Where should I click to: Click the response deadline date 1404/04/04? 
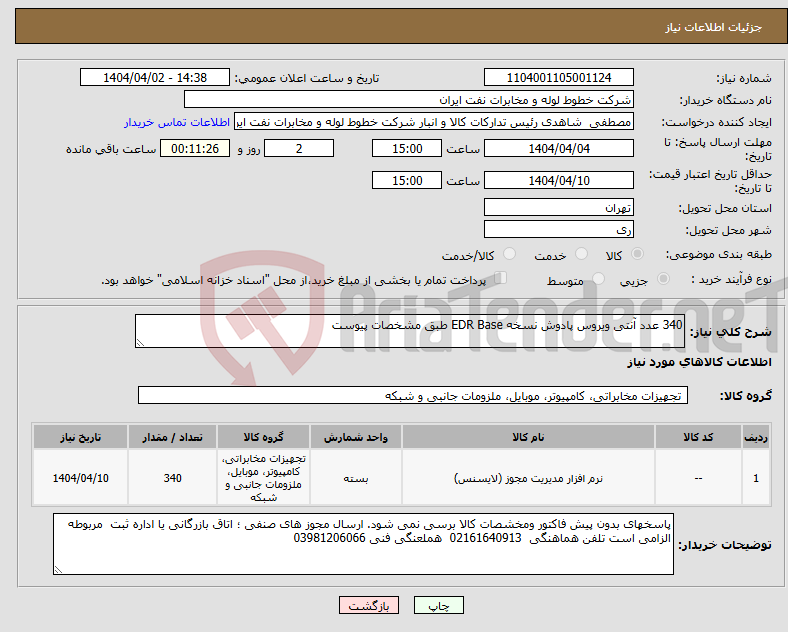point(559,148)
